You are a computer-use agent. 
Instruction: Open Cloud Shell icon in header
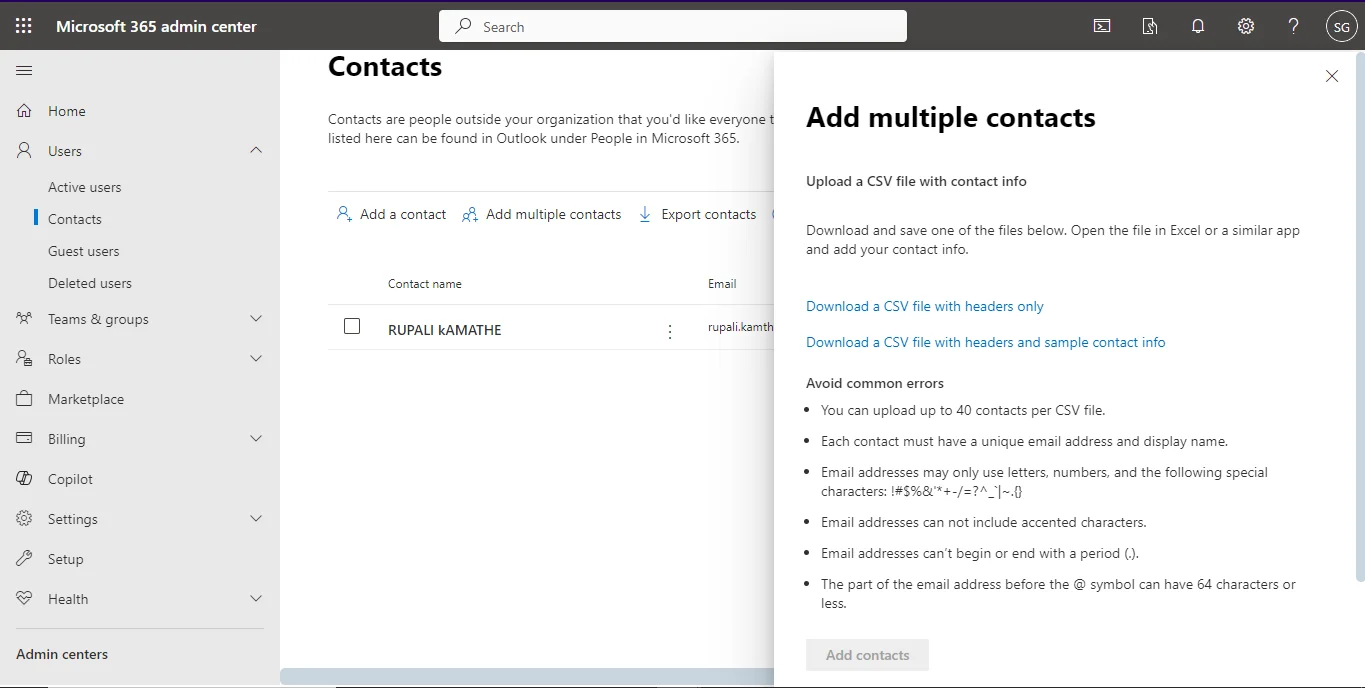[x=1102, y=26]
